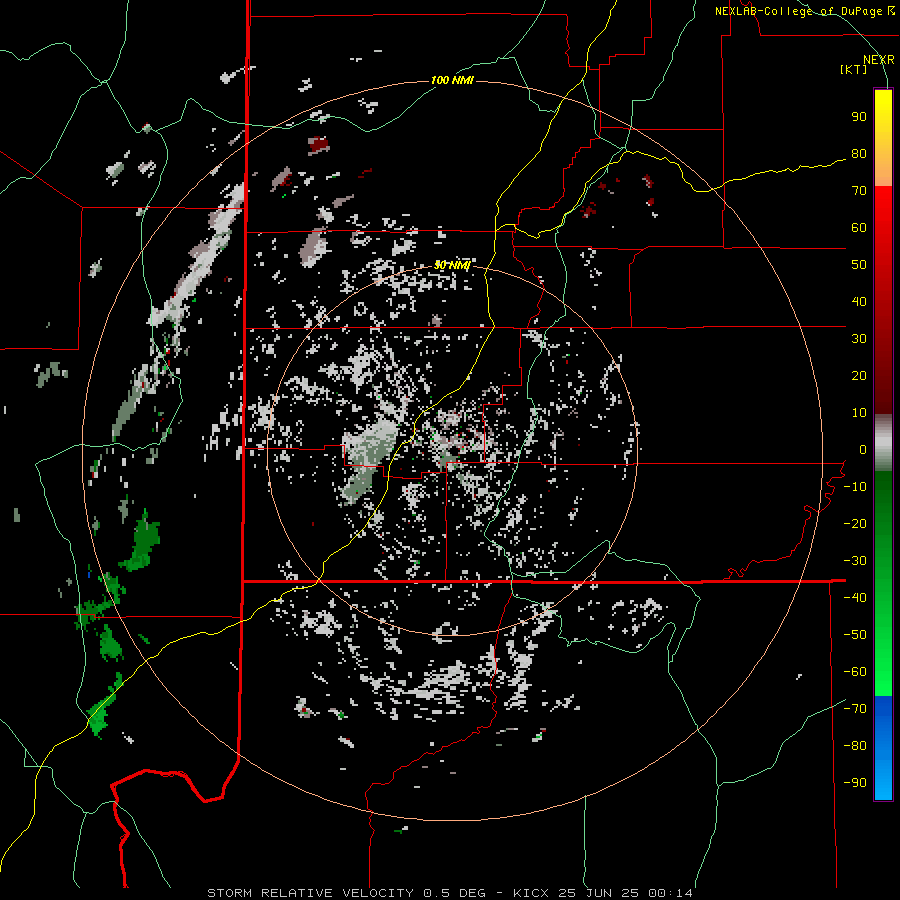Click the 30 value on the velocity scale
Image resolution: width=900 pixels, height=900 pixels.
coord(859,339)
